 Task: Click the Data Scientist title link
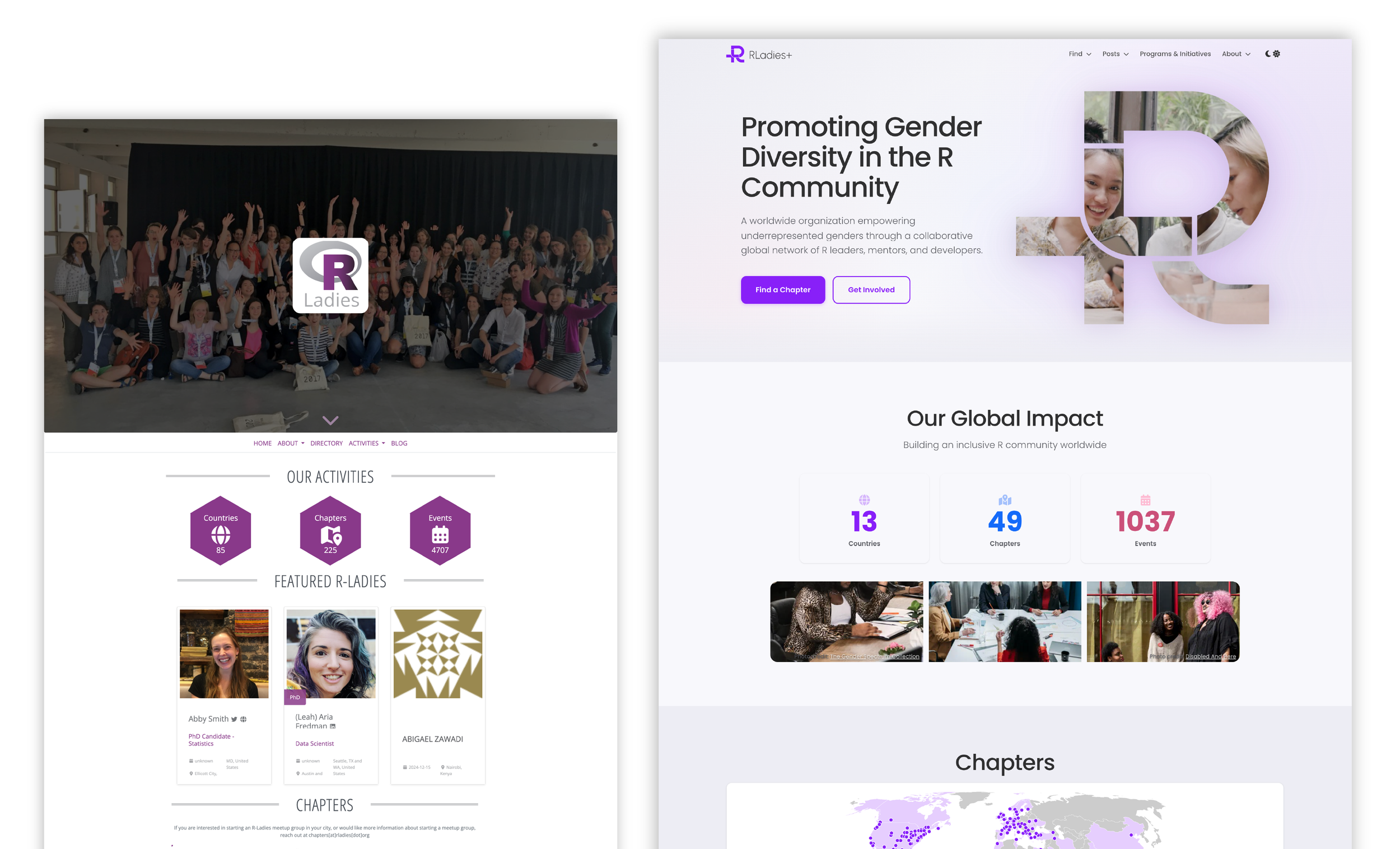(314, 743)
